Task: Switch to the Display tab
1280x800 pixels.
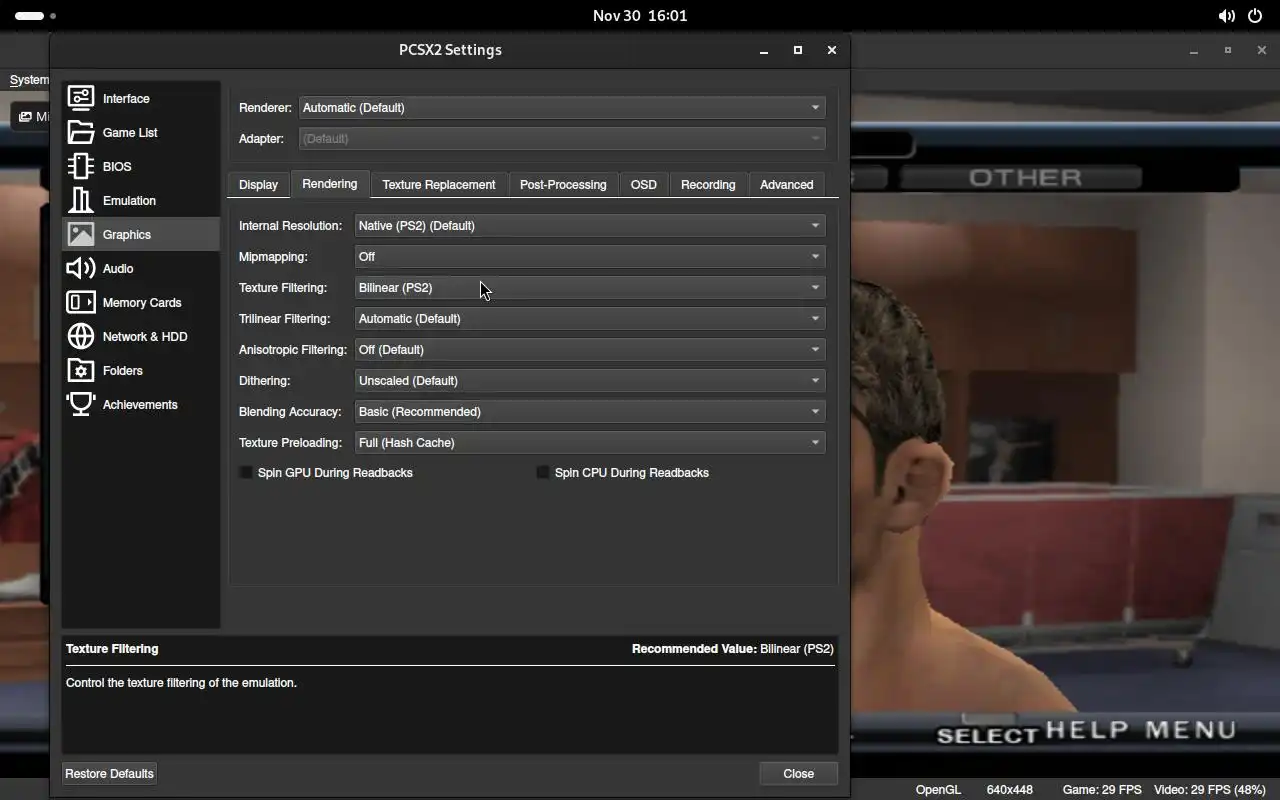Action: point(258,184)
